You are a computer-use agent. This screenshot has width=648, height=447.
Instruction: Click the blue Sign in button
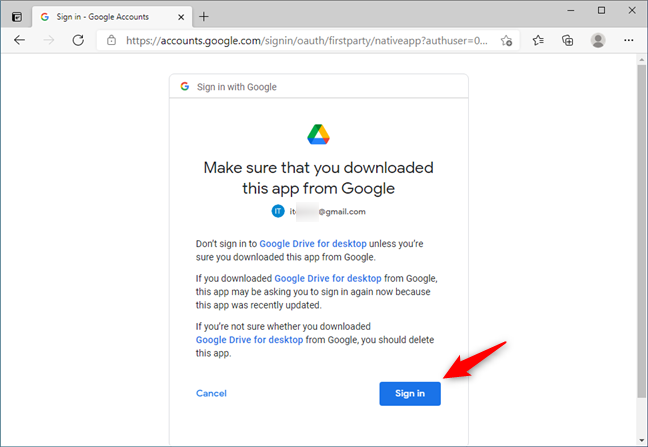pyautogui.click(x=410, y=393)
